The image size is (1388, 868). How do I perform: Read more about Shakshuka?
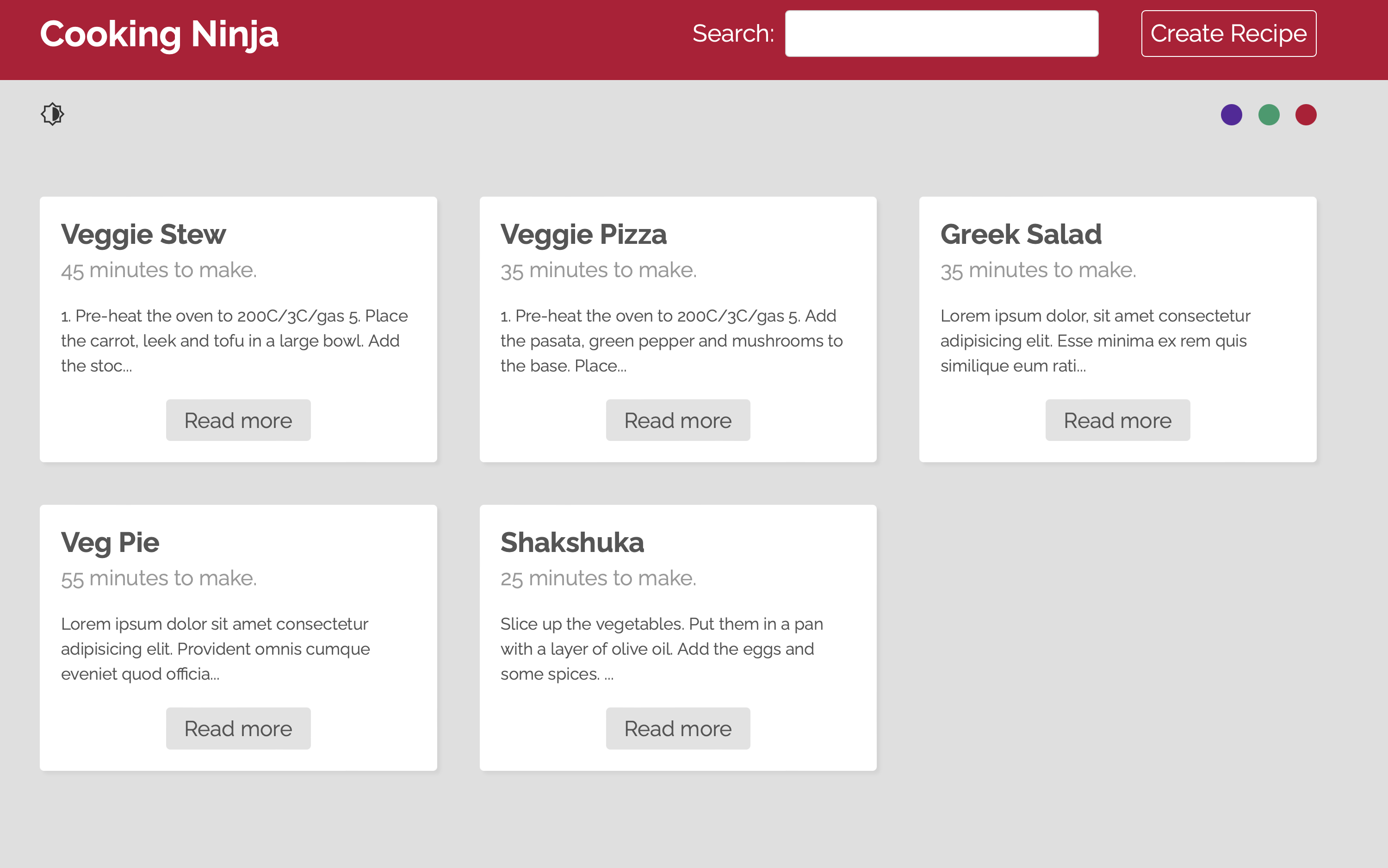coord(678,728)
